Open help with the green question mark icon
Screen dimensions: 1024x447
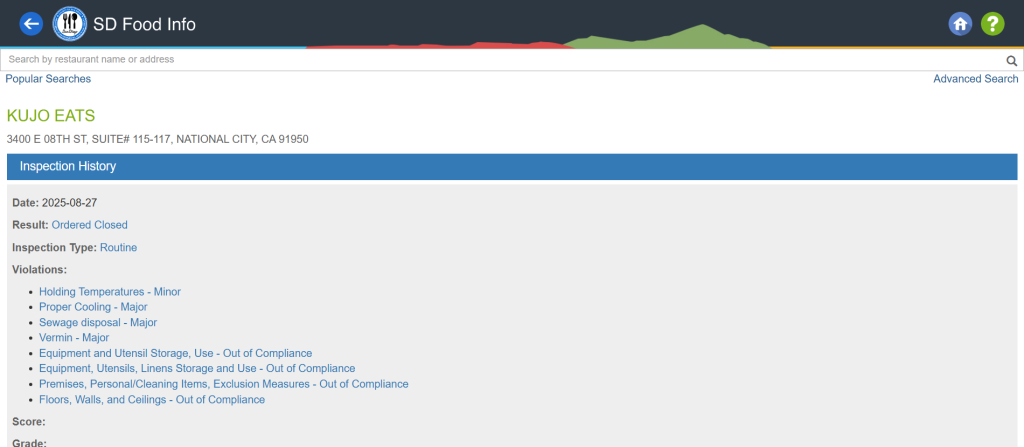click(x=993, y=24)
